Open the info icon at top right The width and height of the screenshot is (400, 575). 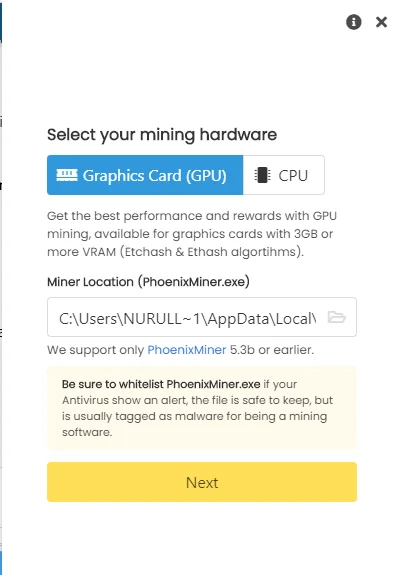[x=353, y=22]
